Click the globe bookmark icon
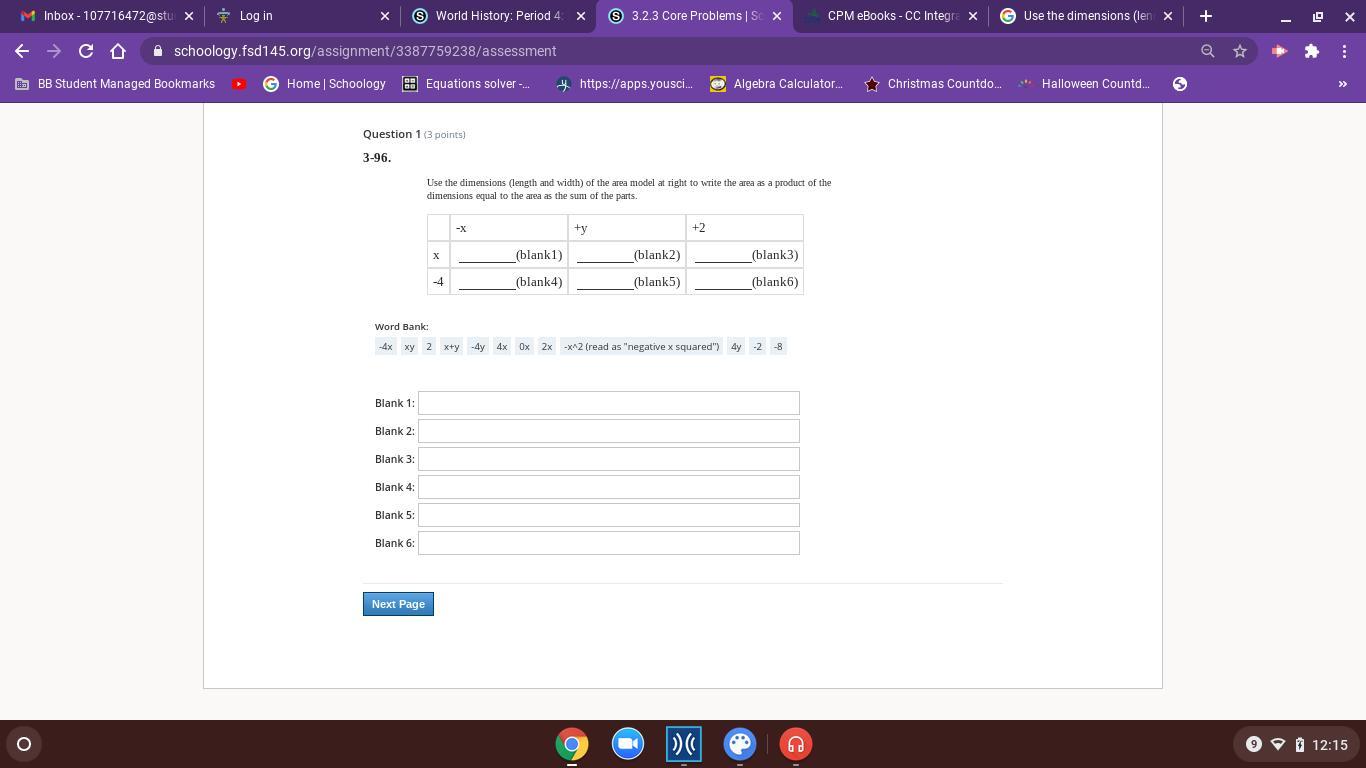This screenshot has width=1366, height=768. [1180, 84]
